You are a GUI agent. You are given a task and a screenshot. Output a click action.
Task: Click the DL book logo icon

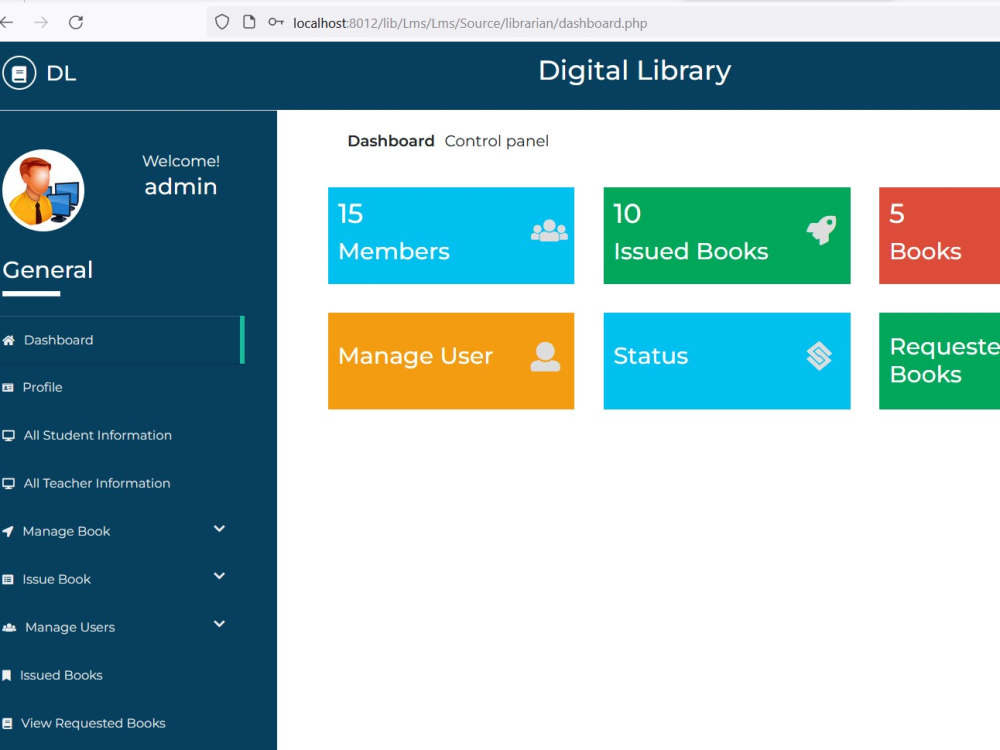[18, 73]
